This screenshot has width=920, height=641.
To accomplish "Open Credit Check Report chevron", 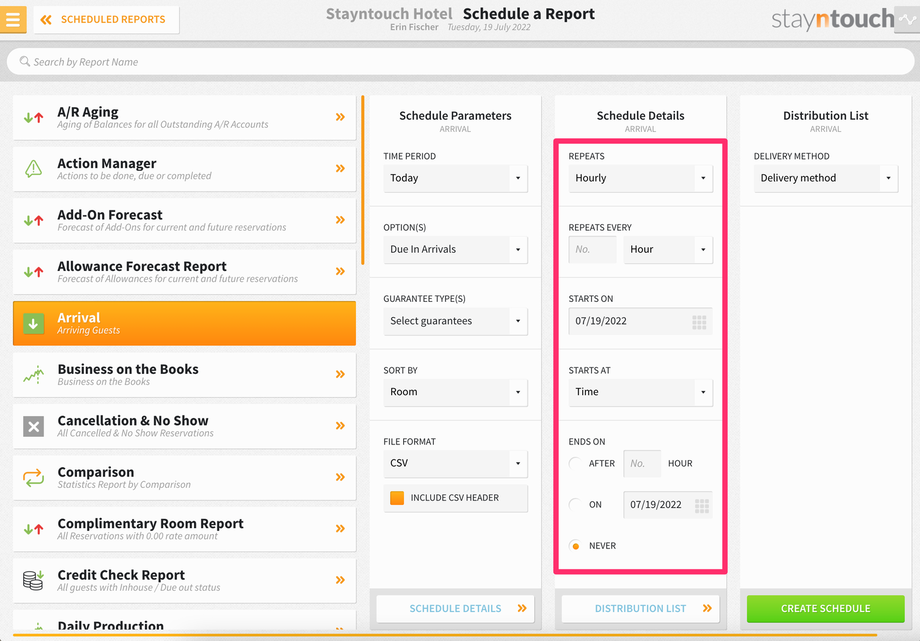I will tap(340, 580).
